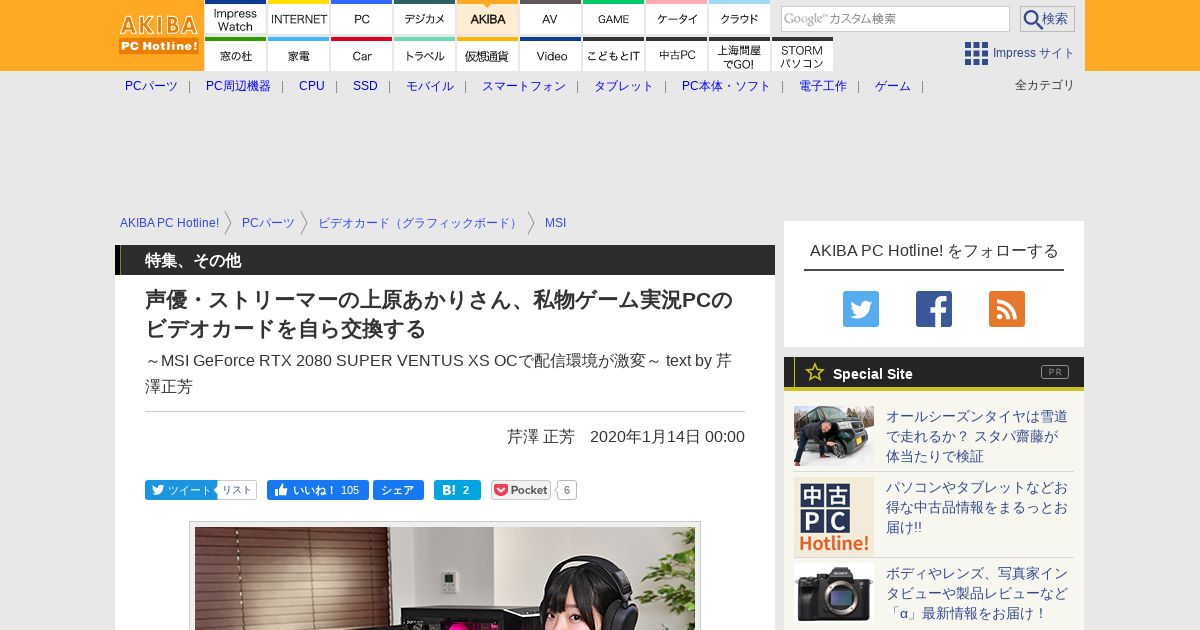The image size is (1200, 630).
Task: Open the オールシーズンタイヤ article link
Action: coord(977,436)
